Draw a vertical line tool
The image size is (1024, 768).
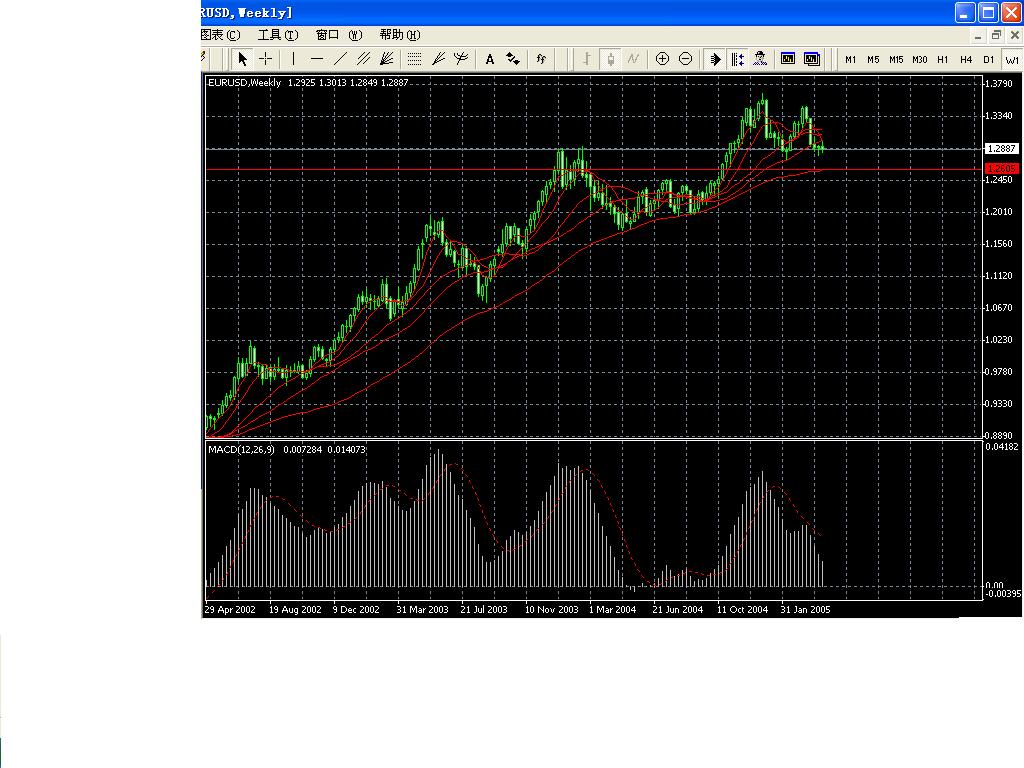click(293, 59)
